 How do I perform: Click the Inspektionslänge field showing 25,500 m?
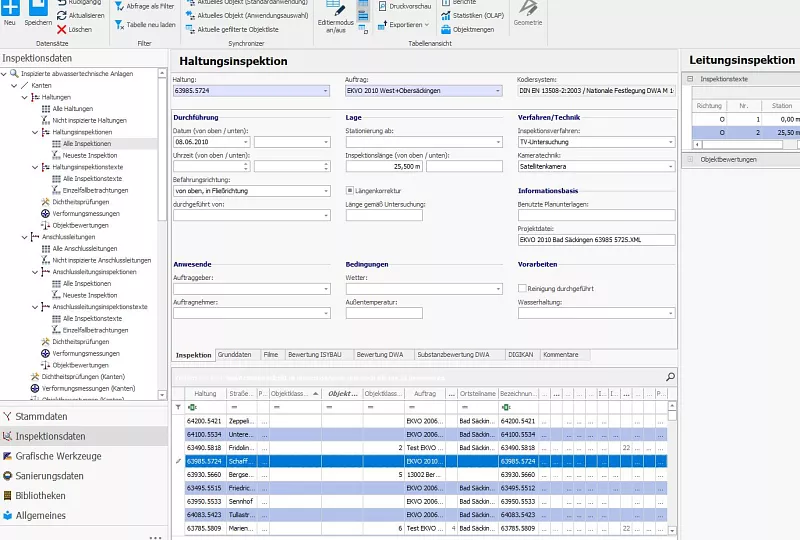tap(384, 166)
